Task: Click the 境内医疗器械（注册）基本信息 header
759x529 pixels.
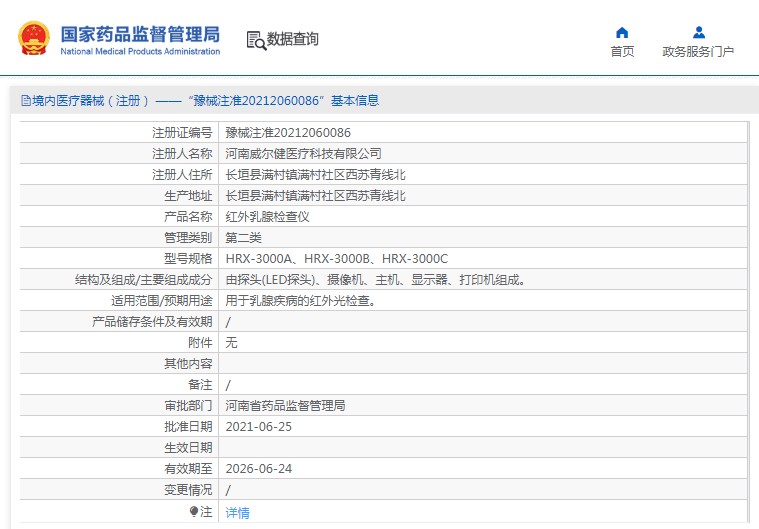Action: 200,101
